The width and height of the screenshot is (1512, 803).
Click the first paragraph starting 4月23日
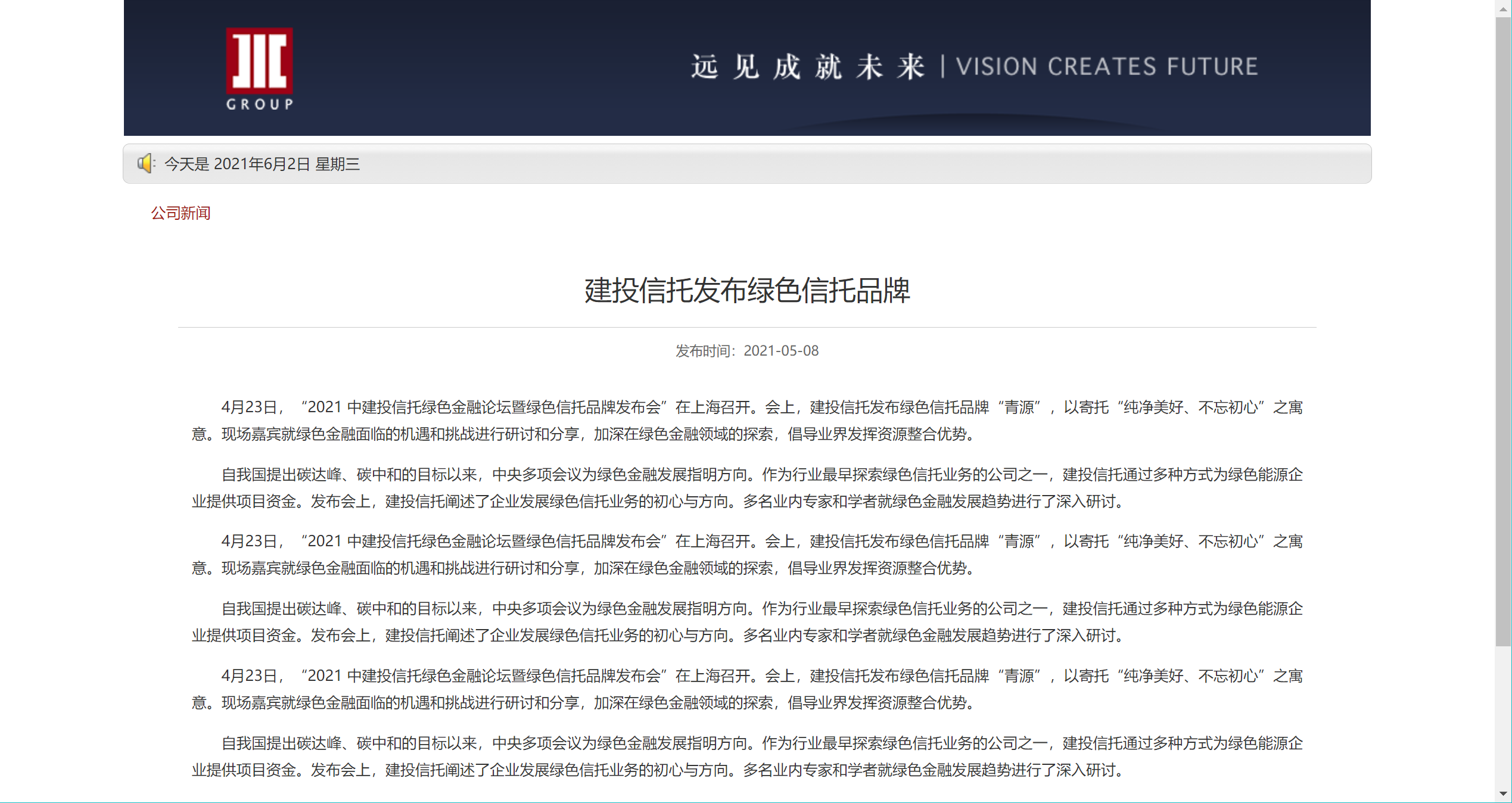pos(747,421)
